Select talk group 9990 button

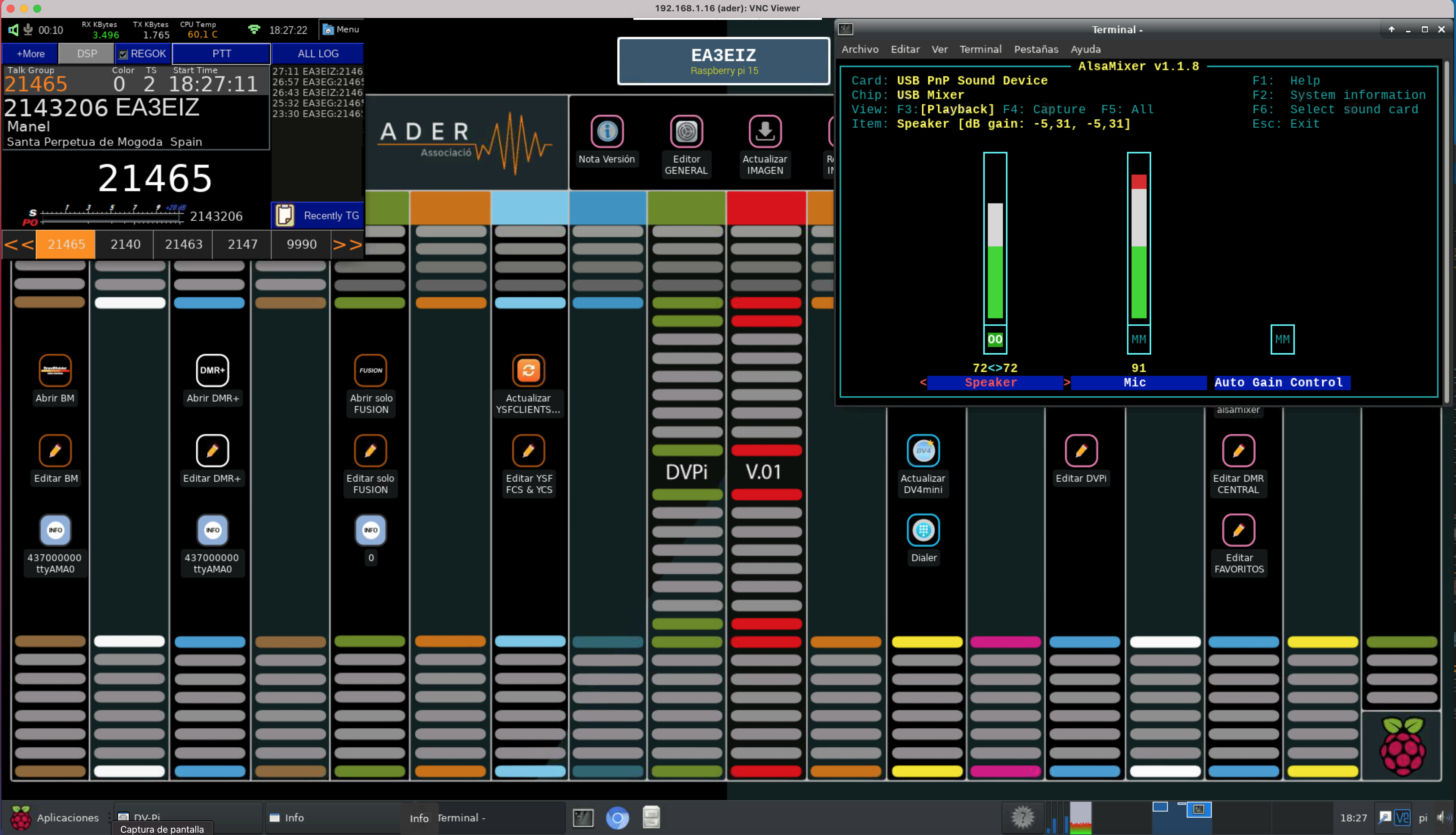pyautogui.click(x=301, y=244)
